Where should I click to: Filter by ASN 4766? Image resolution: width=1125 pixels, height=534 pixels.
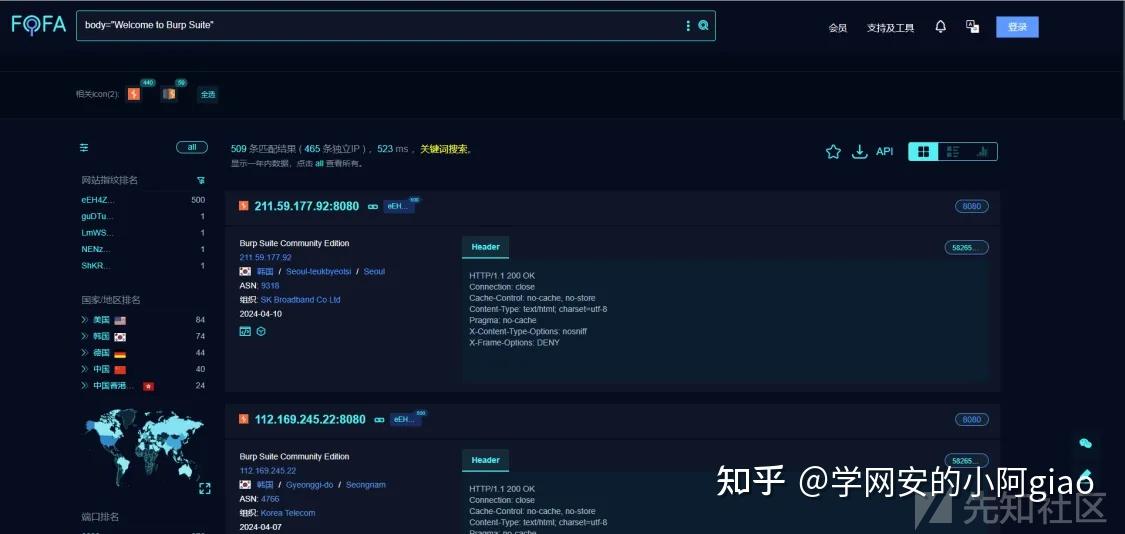point(270,499)
